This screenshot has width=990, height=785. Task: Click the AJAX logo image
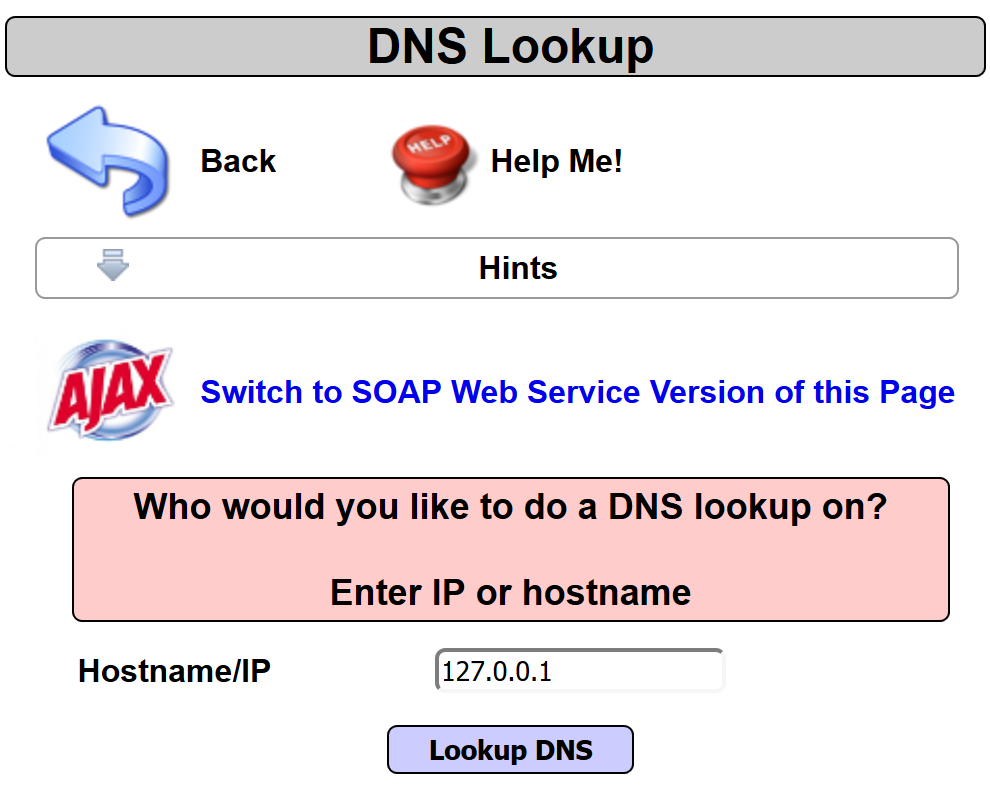(x=110, y=393)
